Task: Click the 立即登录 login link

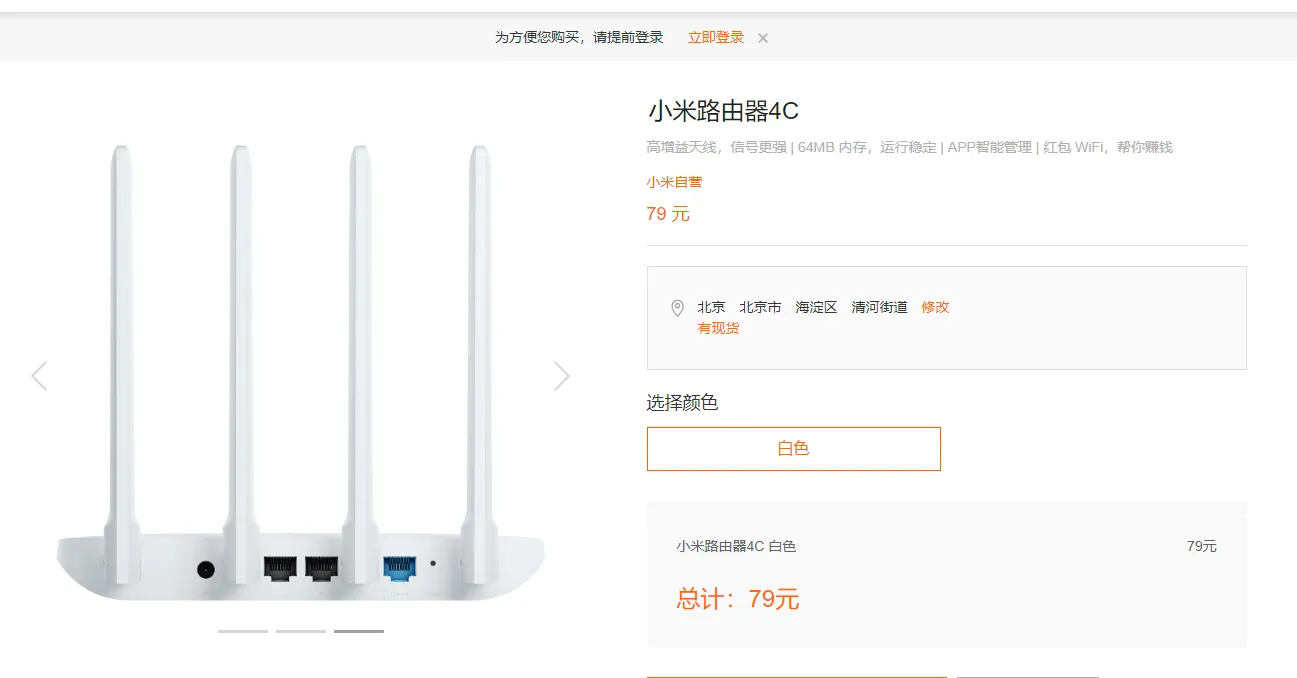Action: click(716, 38)
